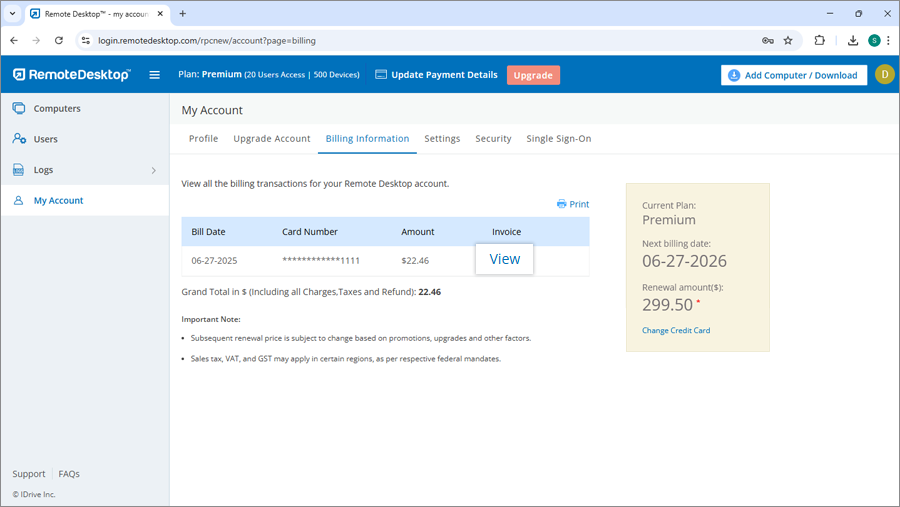
Task: Open browser extensions puzzle icon
Action: coord(820,41)
